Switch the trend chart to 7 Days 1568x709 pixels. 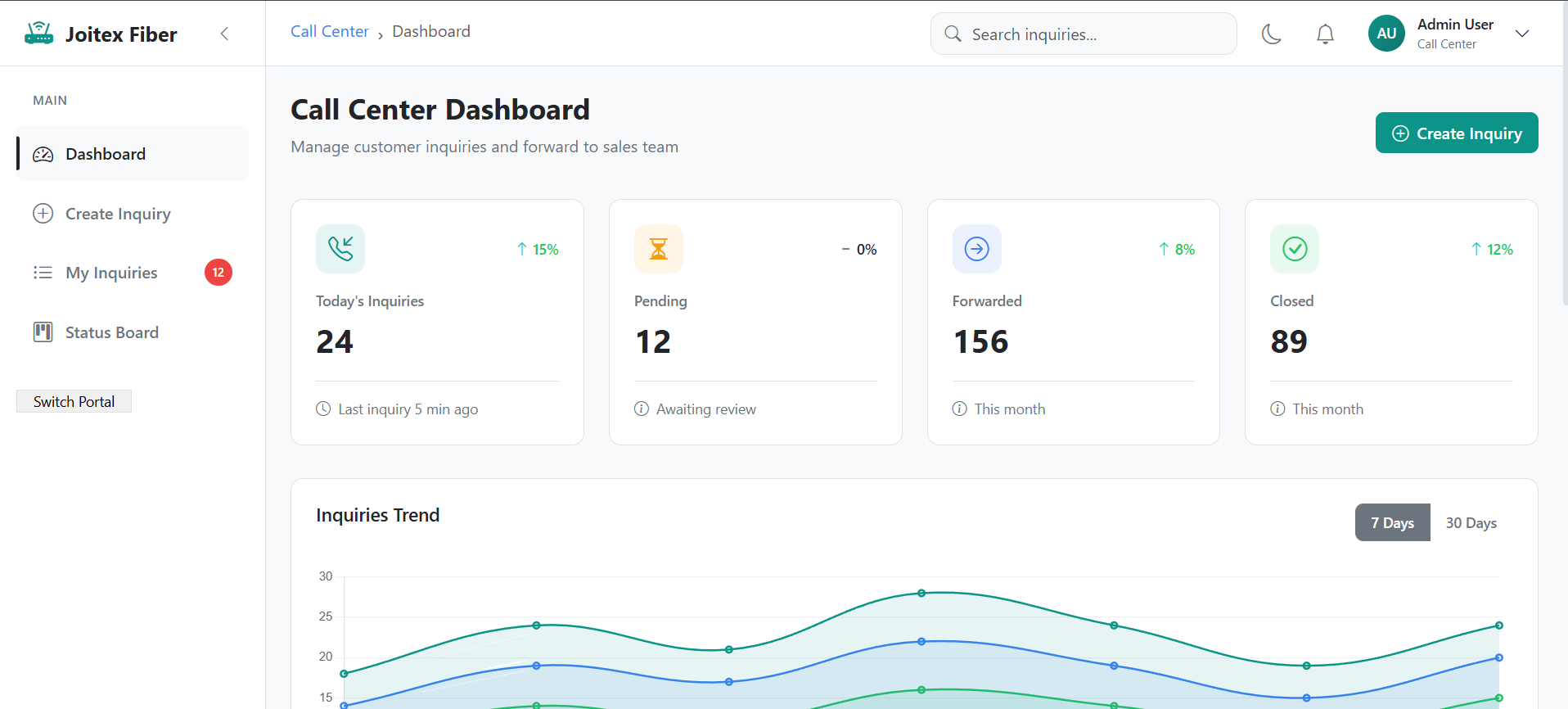[x=1393, y=522]
